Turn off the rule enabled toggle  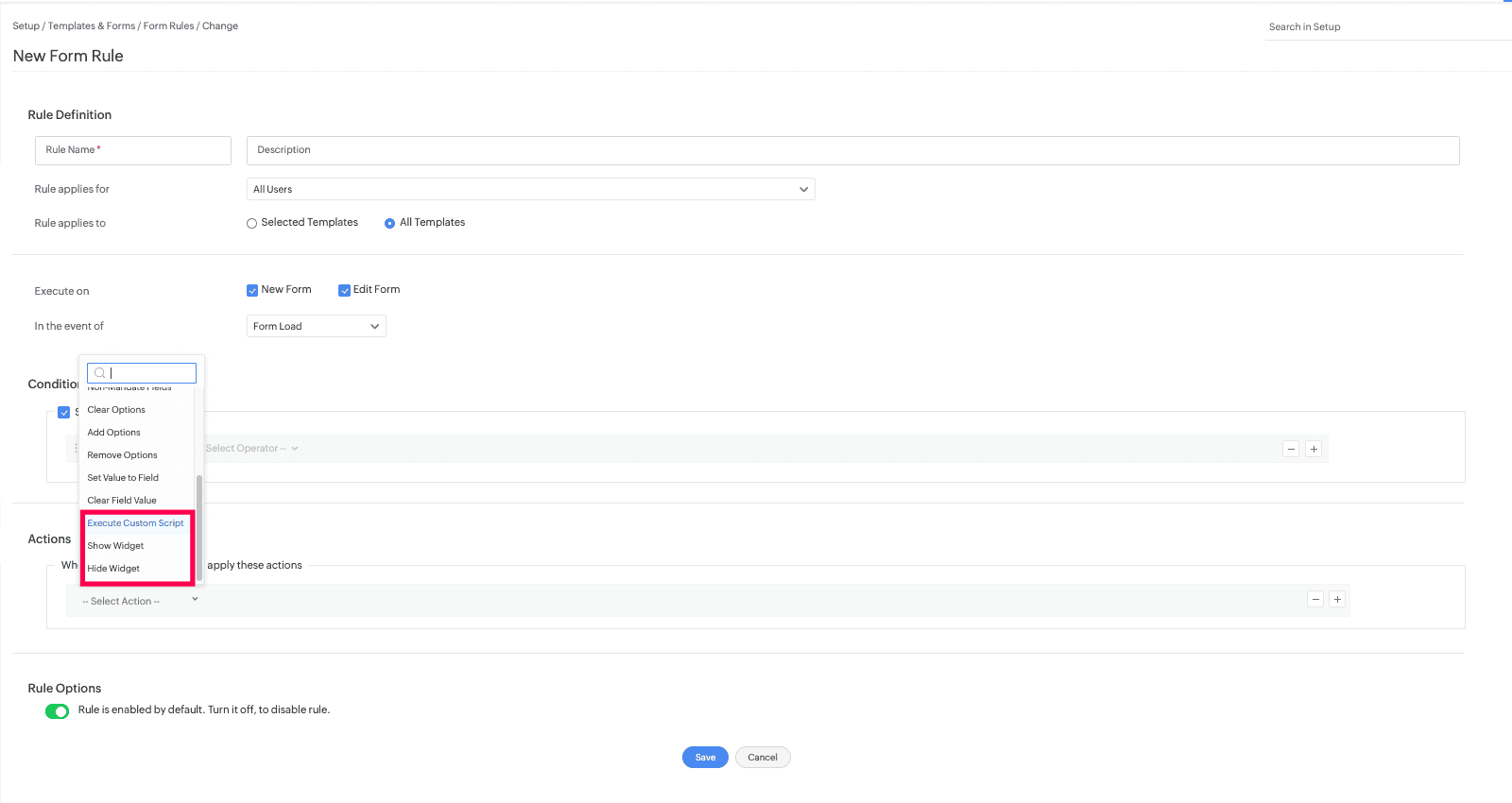pos(58,711)
